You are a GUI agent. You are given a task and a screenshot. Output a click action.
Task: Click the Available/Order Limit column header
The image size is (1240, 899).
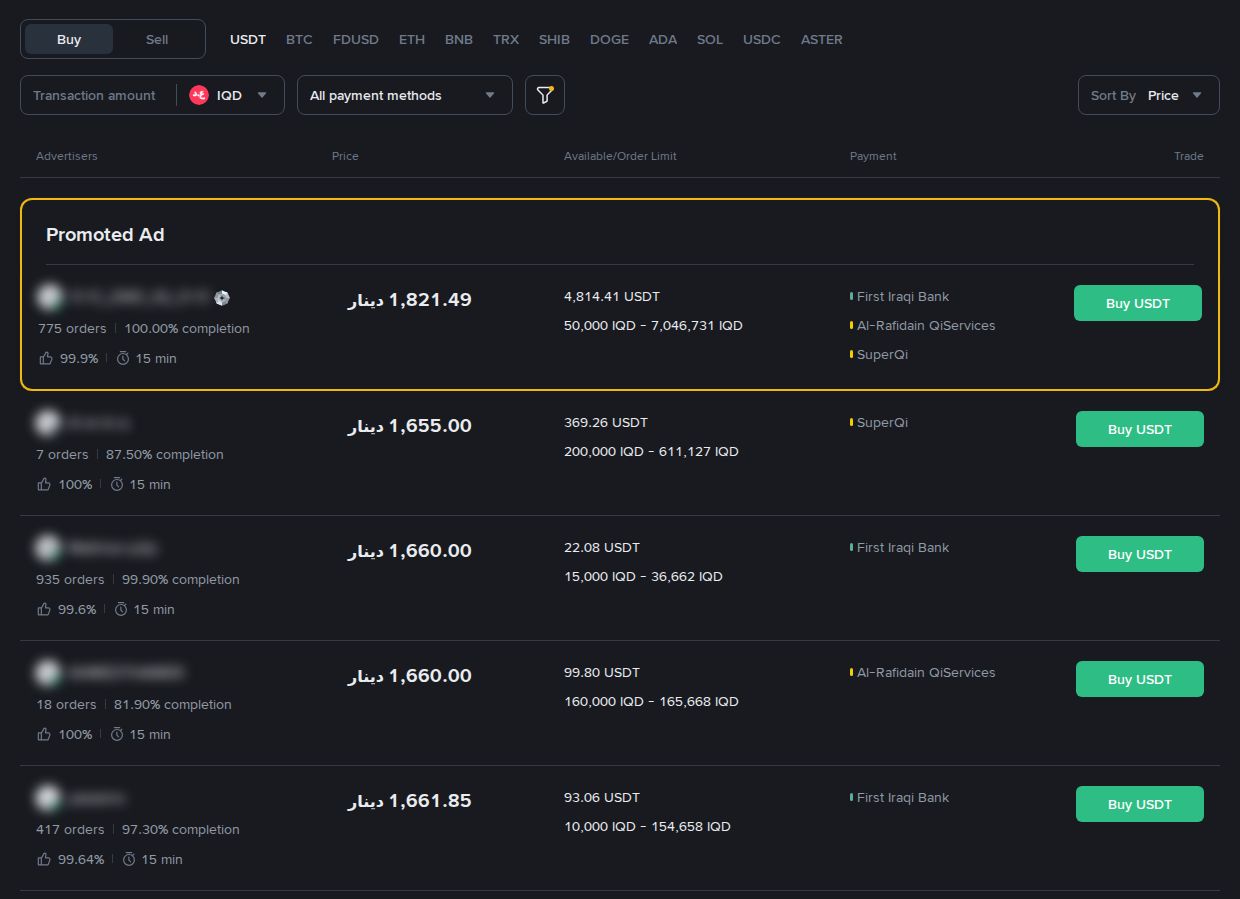[x=620, y=156]
